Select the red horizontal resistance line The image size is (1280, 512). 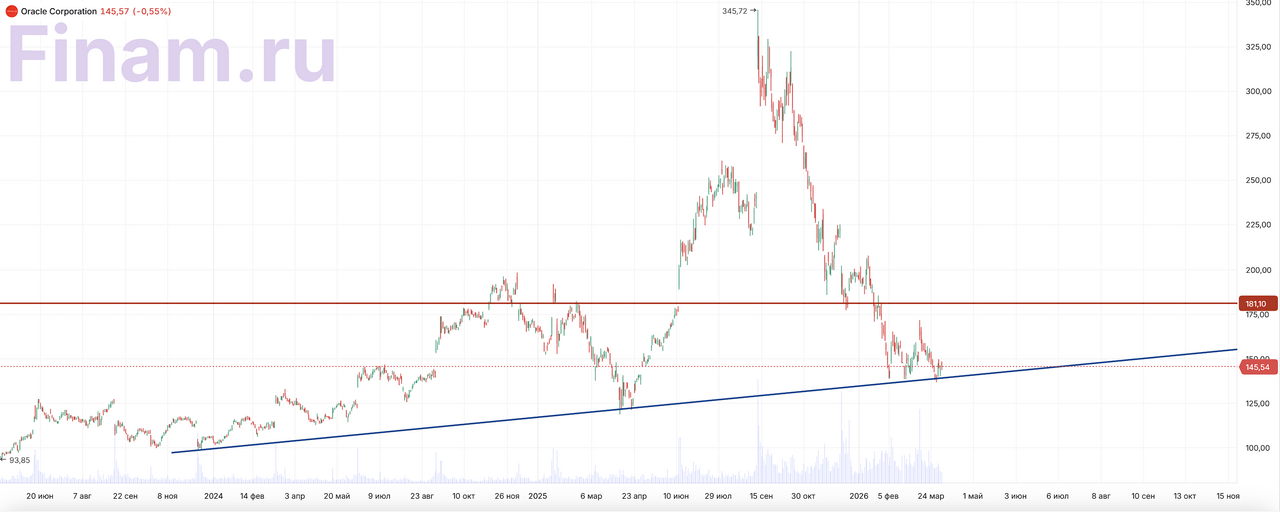(300, 303)
